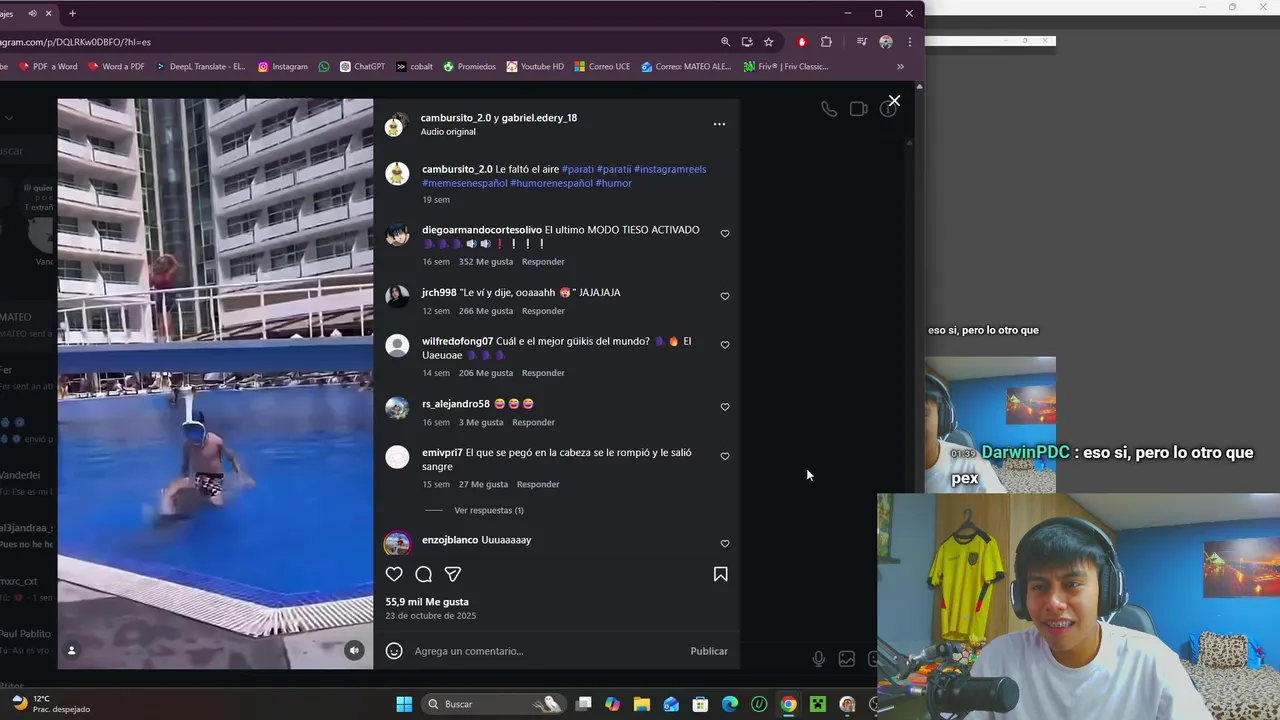
Task: Expand the bookmarks overflow chevron
Action: [900, 67]
